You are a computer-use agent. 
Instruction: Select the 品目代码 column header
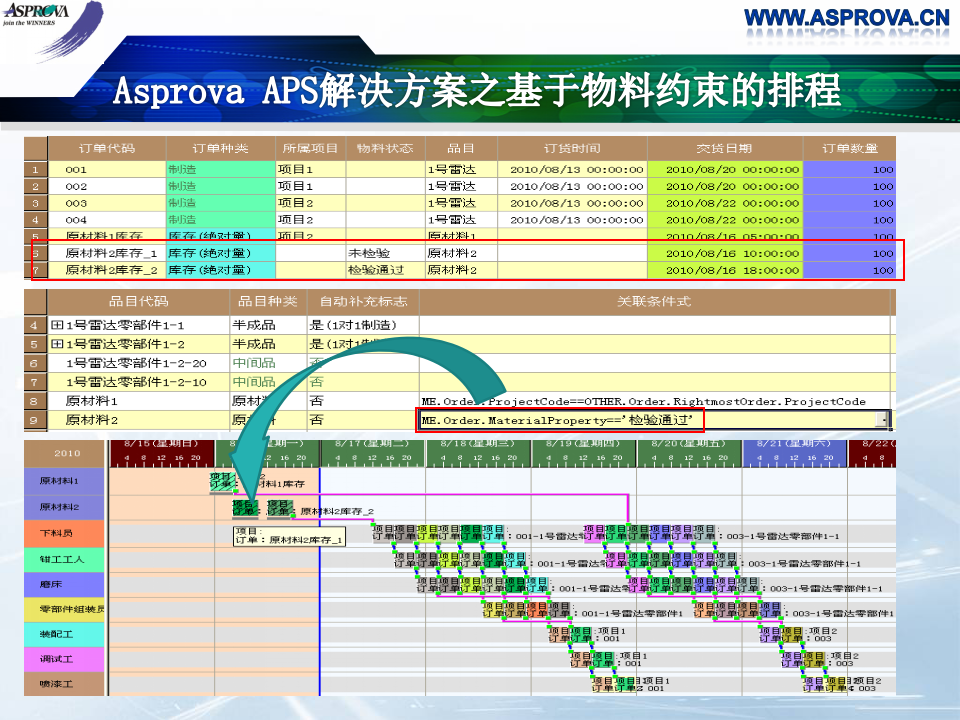[138, 301]
